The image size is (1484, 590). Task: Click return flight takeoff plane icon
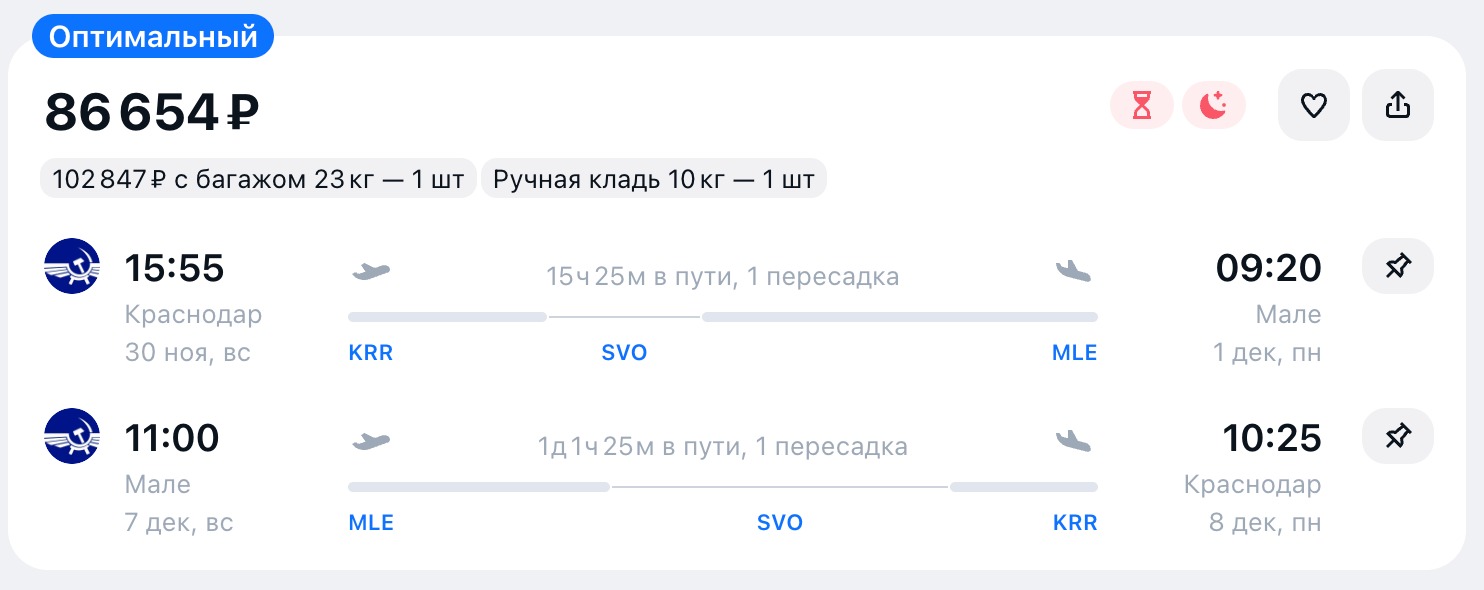pos(371,440)
